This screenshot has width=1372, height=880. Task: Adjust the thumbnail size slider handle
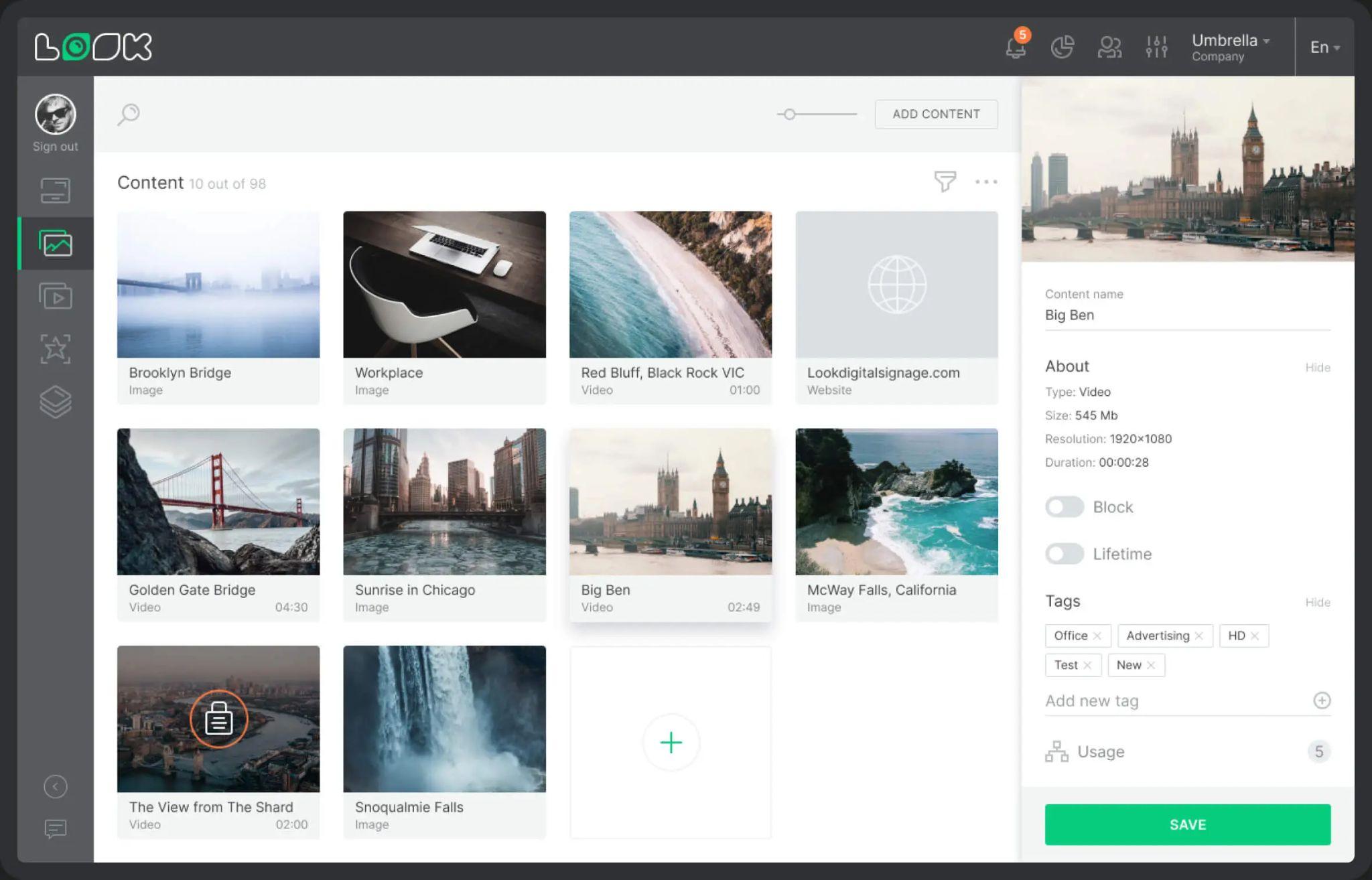pyautogui.click(x=790, y=115)
